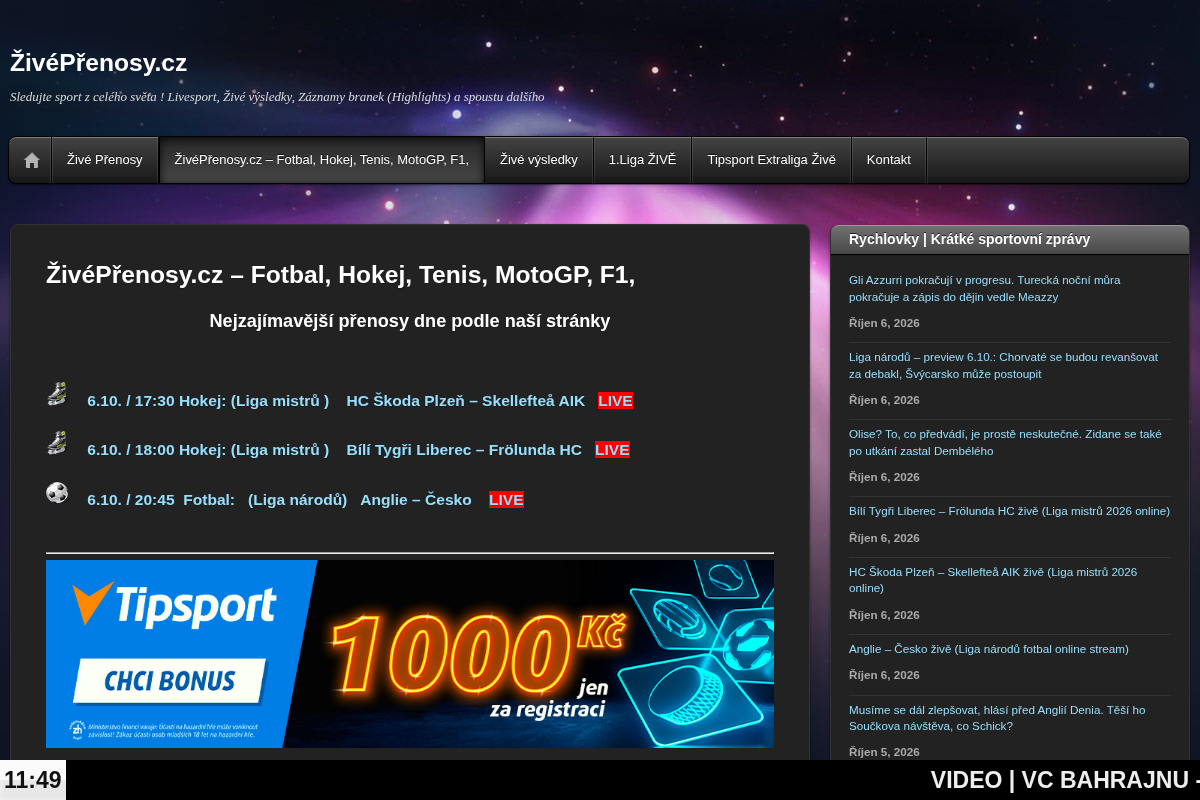
Task: Click the Tipsport logo in the banner
Action: [x=174, y=606]
